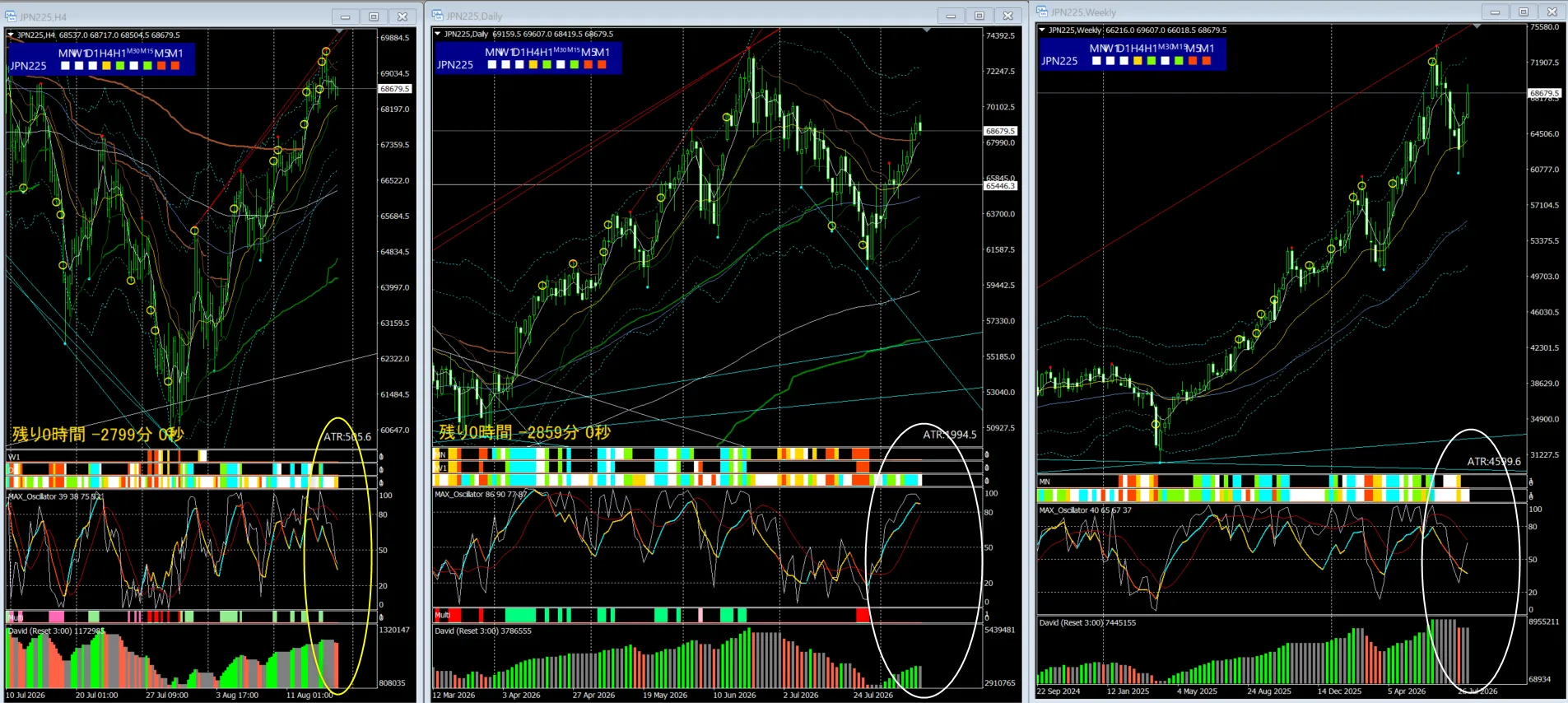
Task: Click 27 Jul 09:00 on the H4 time axis
Action: [167, 696]
